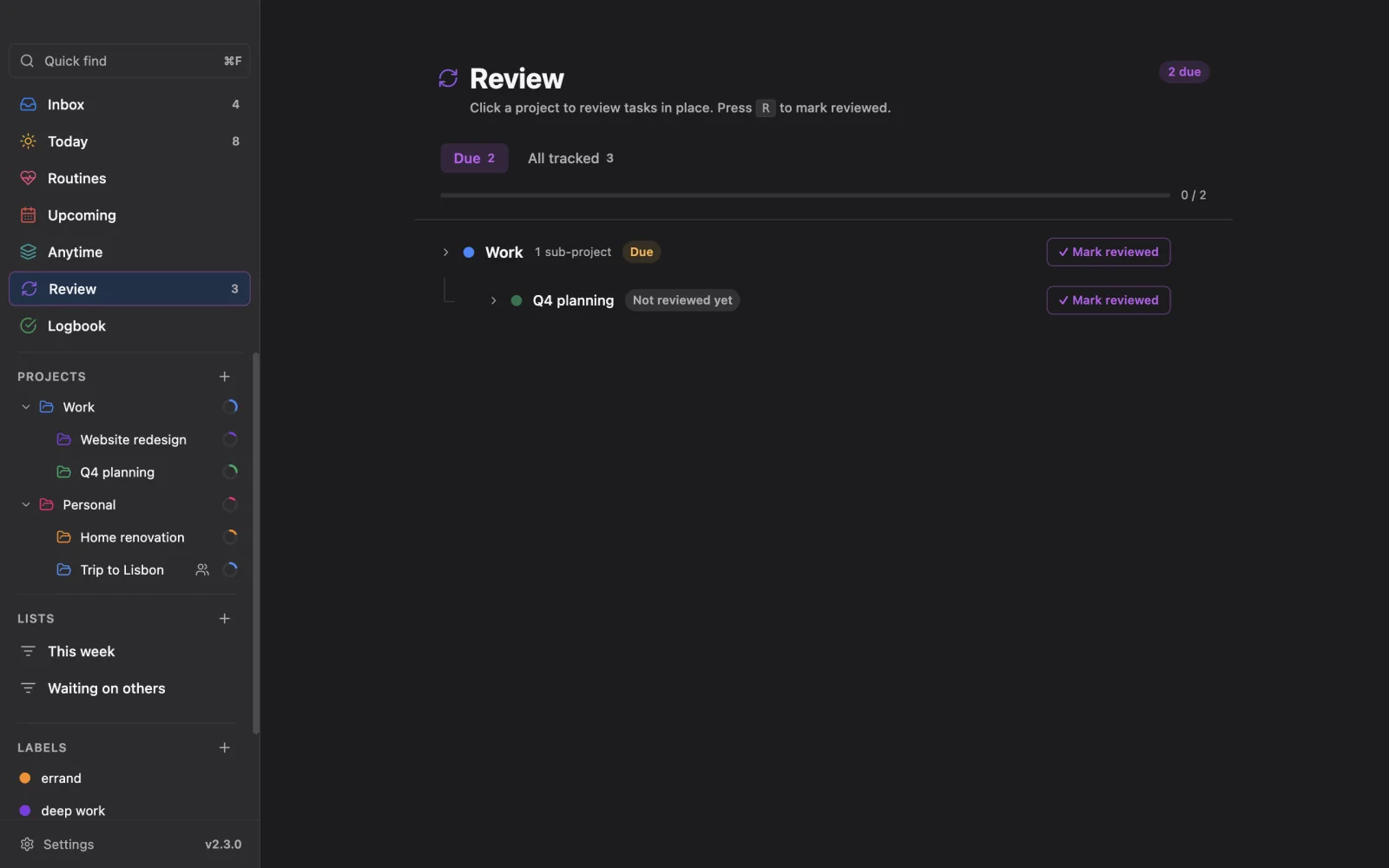Click the Not reviewed yet badge
The width and height of the screenshot is (1389, 868).
pyautogui.click(x=682, y=300)
